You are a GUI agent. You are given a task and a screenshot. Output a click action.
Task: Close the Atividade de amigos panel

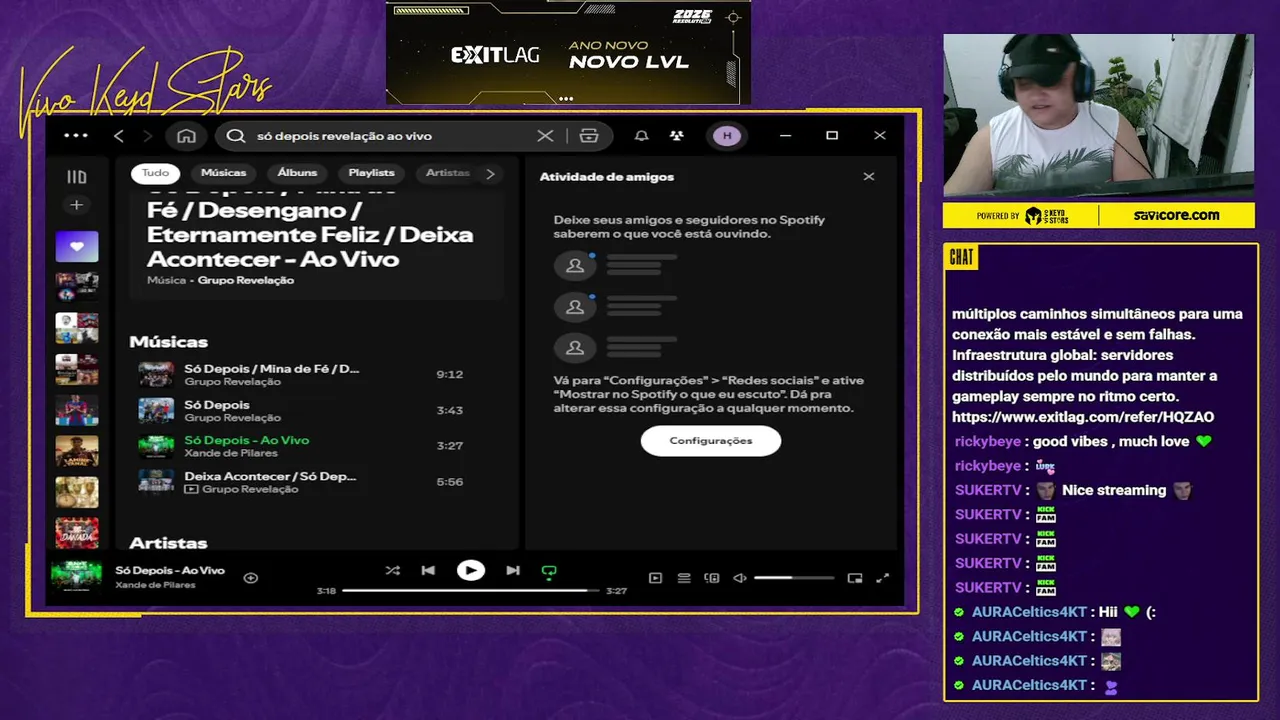coord(869,176)
